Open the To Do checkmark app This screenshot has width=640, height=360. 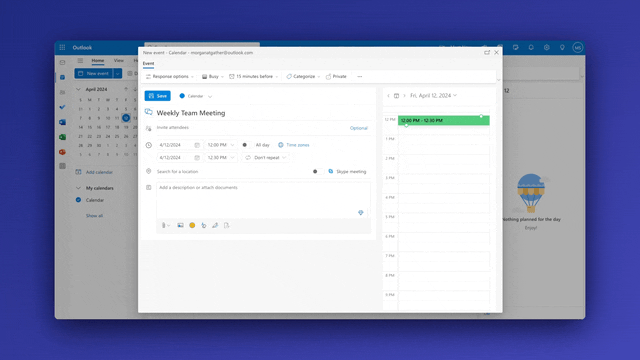[x=62, y=107]
